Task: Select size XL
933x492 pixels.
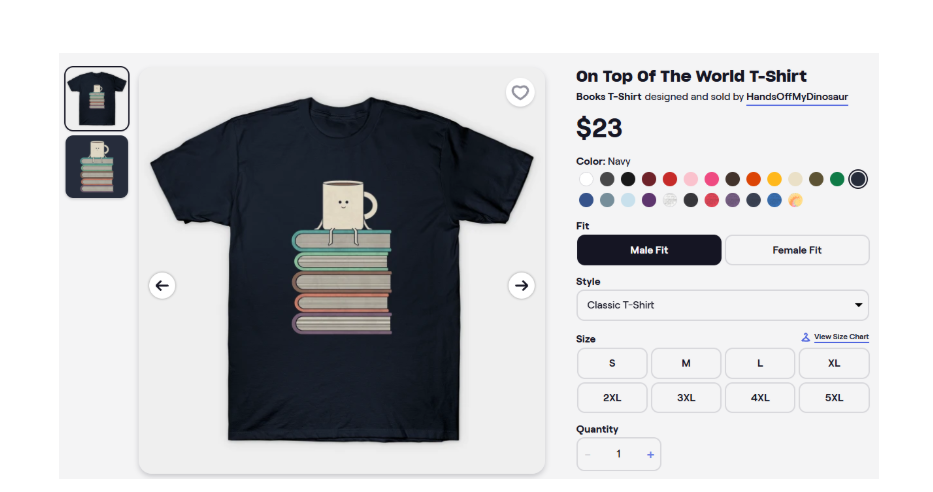Action: [834, 363]
